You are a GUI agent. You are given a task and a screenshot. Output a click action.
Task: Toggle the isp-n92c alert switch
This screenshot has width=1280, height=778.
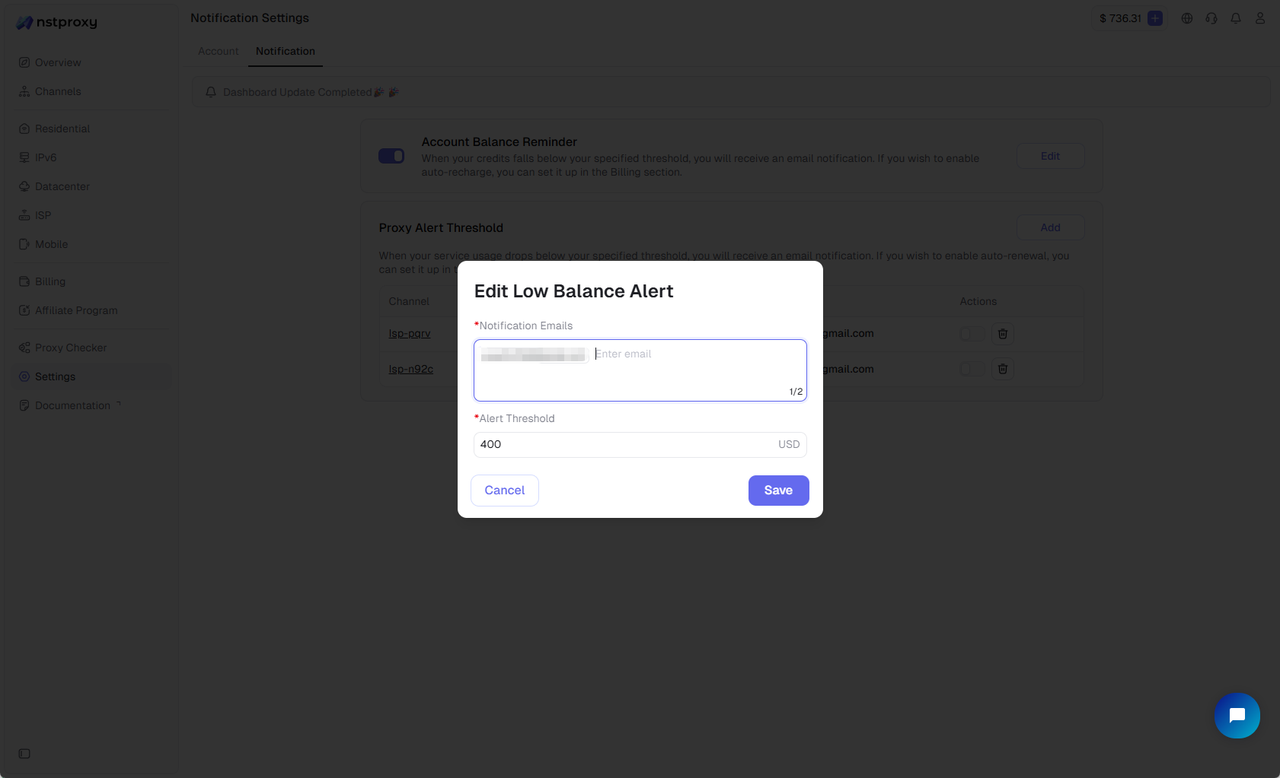click(x=972, y=369)
